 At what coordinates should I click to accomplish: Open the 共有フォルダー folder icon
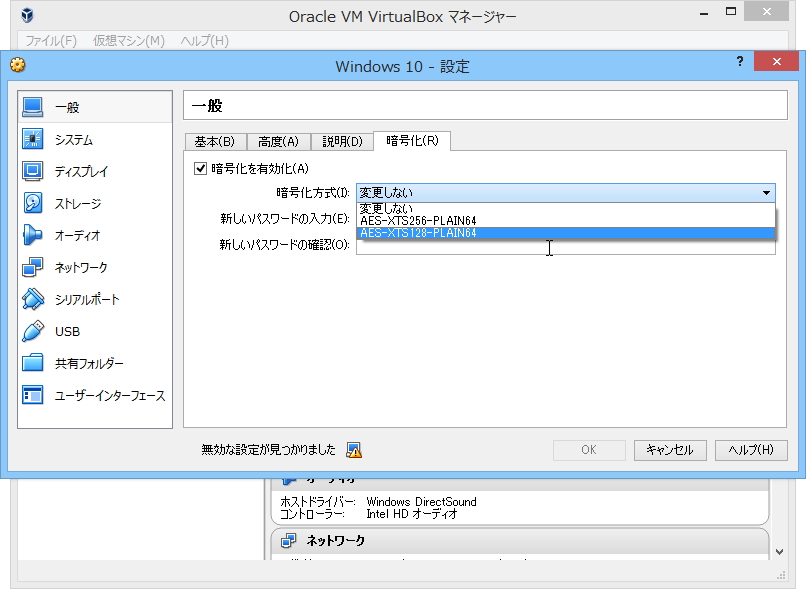tap(32, 363)
